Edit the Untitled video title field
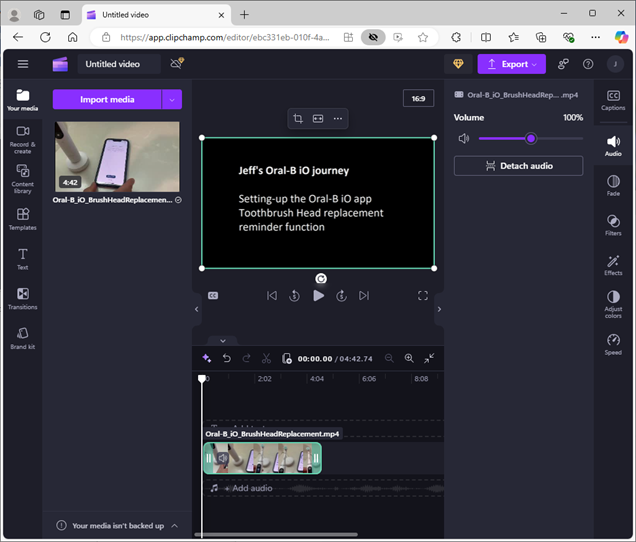 coord(119,64)
